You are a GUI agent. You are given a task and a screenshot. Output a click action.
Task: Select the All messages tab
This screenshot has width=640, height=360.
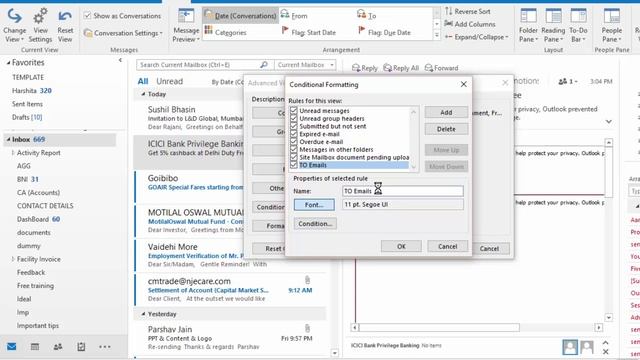pos(143,81)
